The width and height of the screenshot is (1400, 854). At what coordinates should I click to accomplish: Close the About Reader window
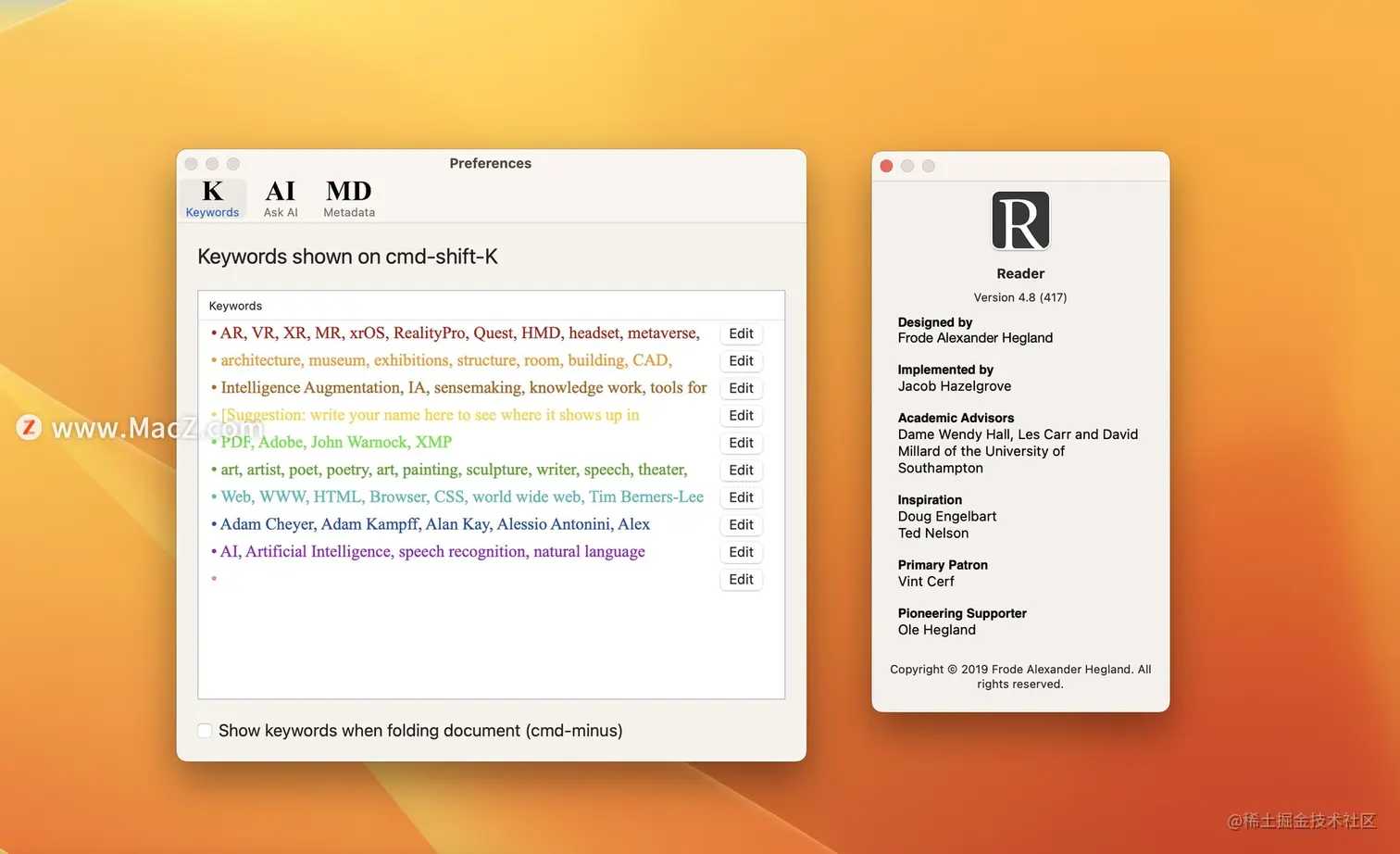pos(886,166)
